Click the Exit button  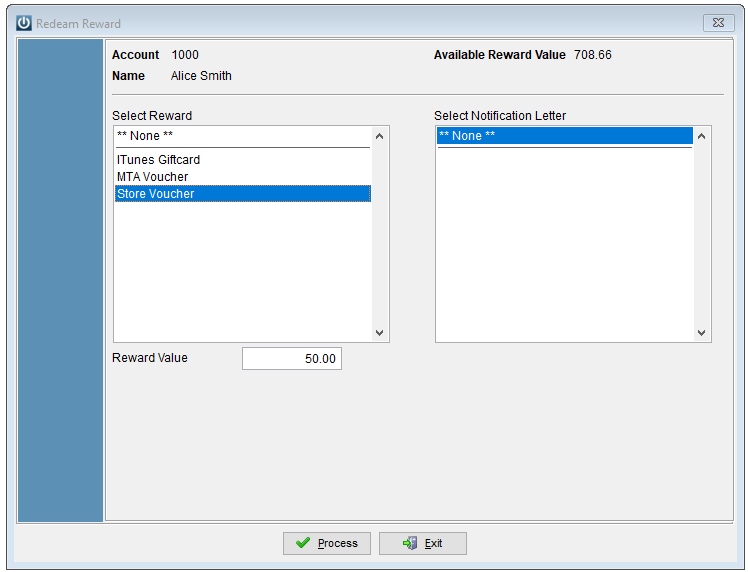click(x=423, y=543)
